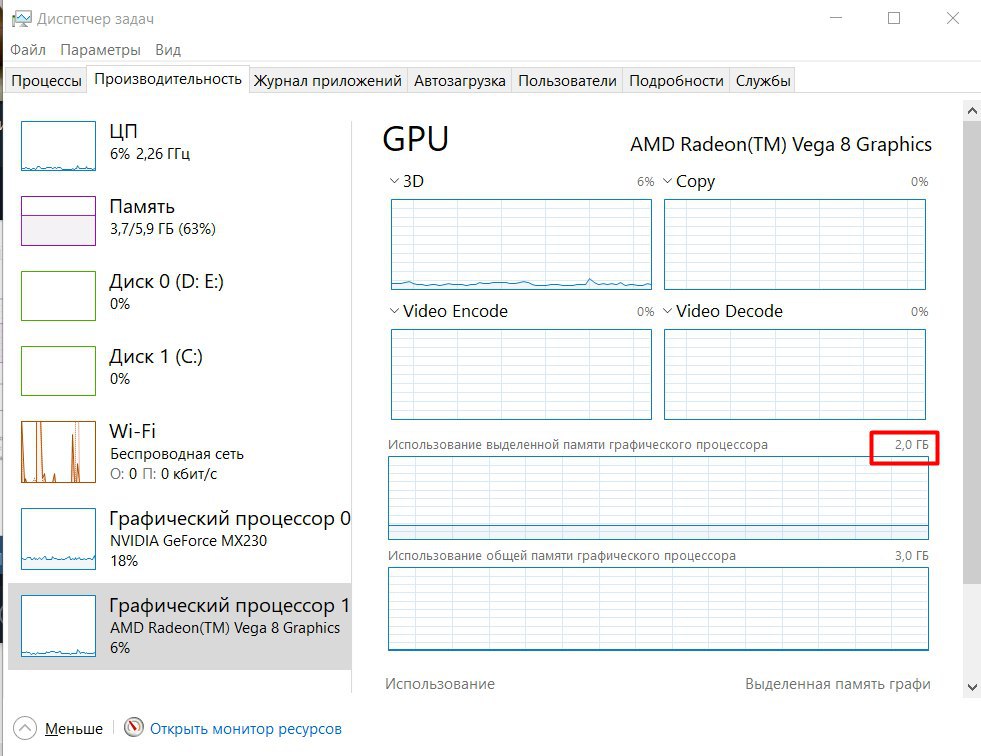Select the Память usage mini graph
The image size is (981, 756).
58,221
